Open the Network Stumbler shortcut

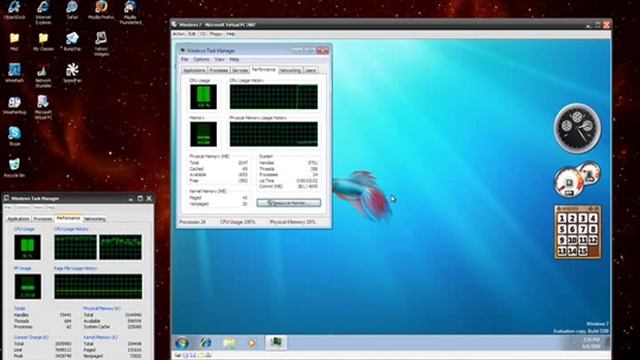coord(43,76)
